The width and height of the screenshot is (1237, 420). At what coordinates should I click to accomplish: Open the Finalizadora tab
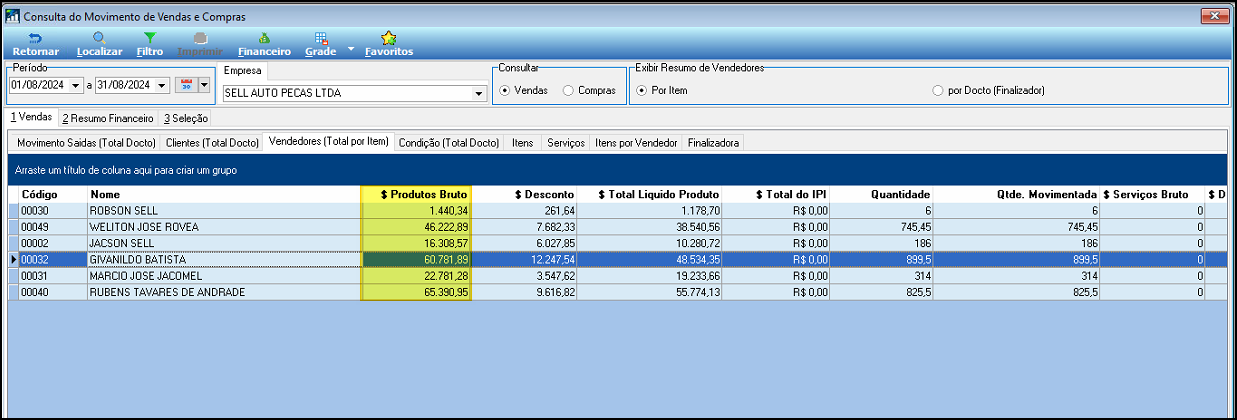(x=714, y=143)
